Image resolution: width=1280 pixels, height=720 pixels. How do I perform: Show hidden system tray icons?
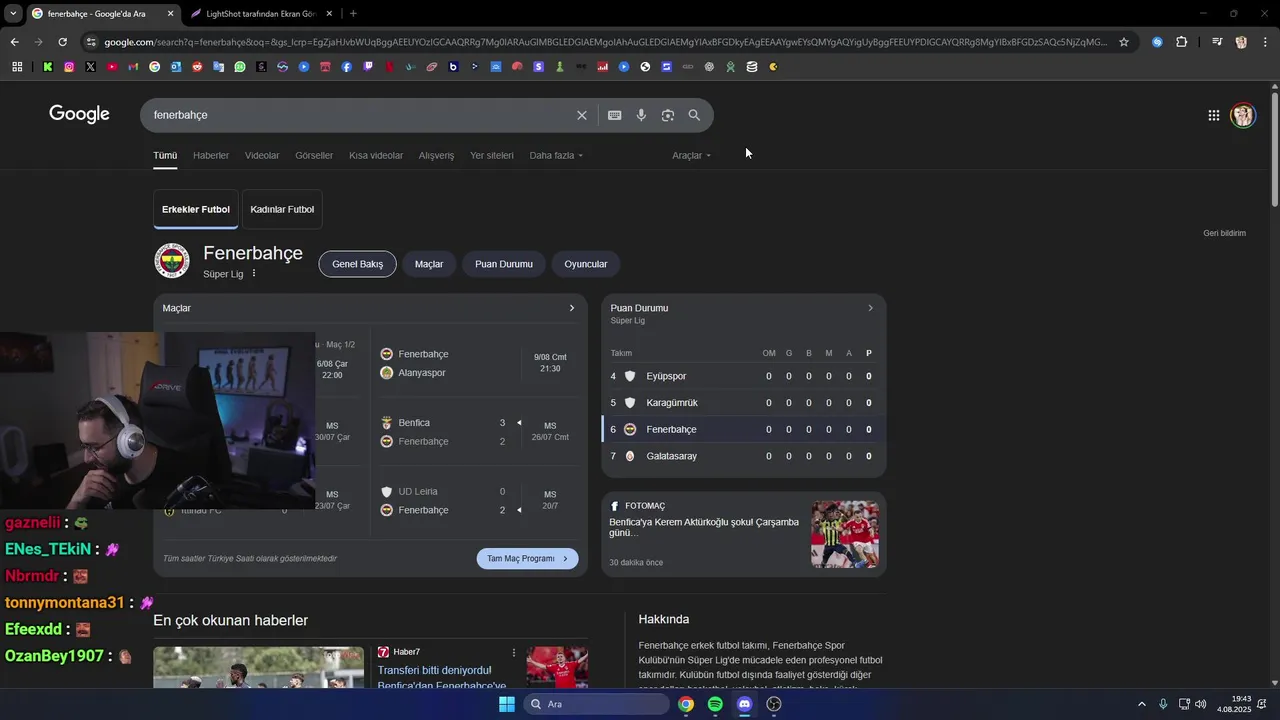point(1142,704)
